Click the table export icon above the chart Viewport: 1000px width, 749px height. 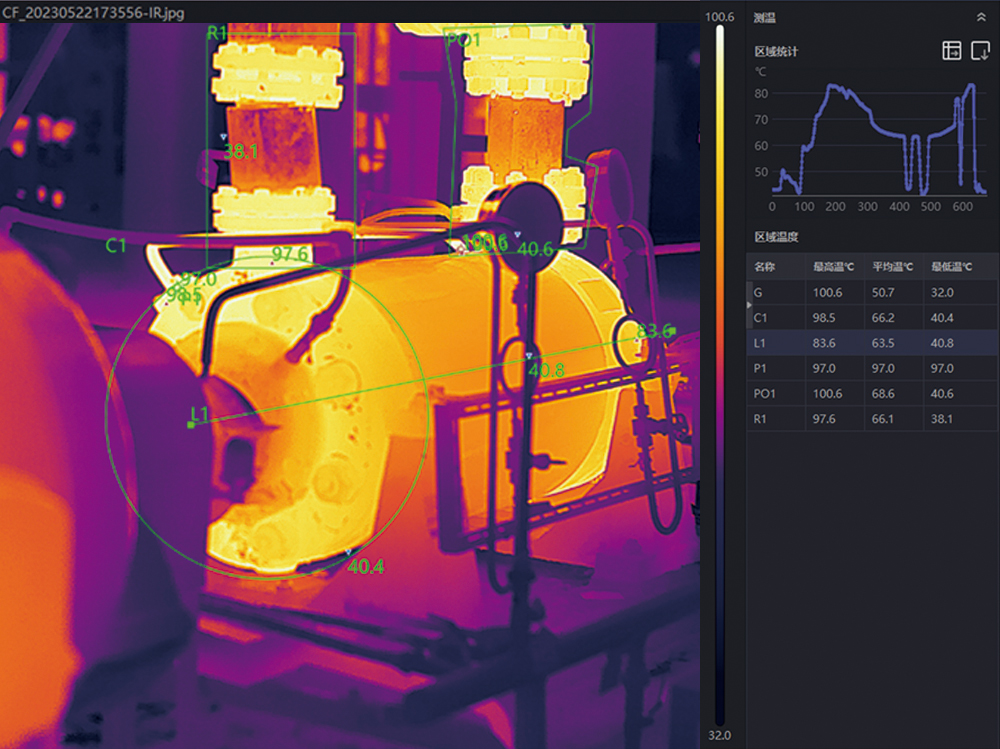point(952,50)
